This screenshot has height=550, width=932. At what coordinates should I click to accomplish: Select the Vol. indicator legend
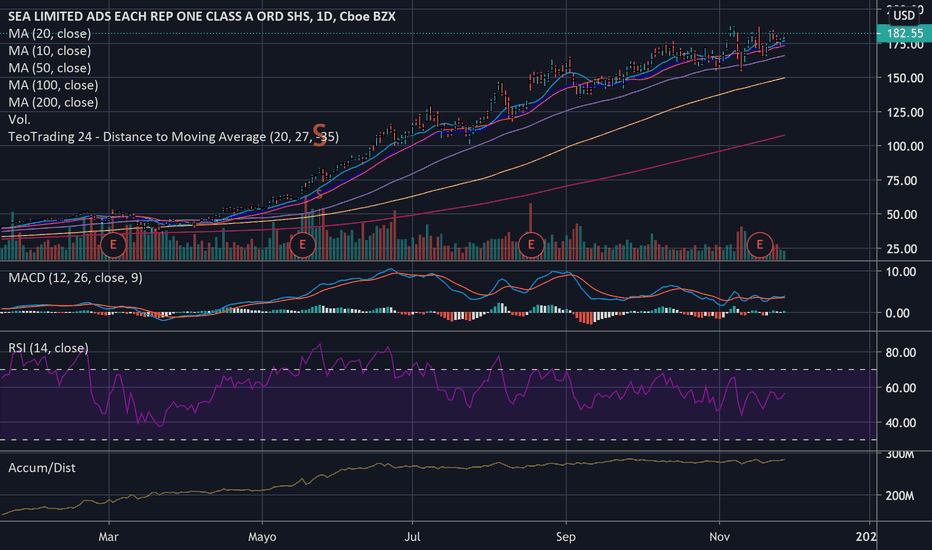(x=19, y=120)
